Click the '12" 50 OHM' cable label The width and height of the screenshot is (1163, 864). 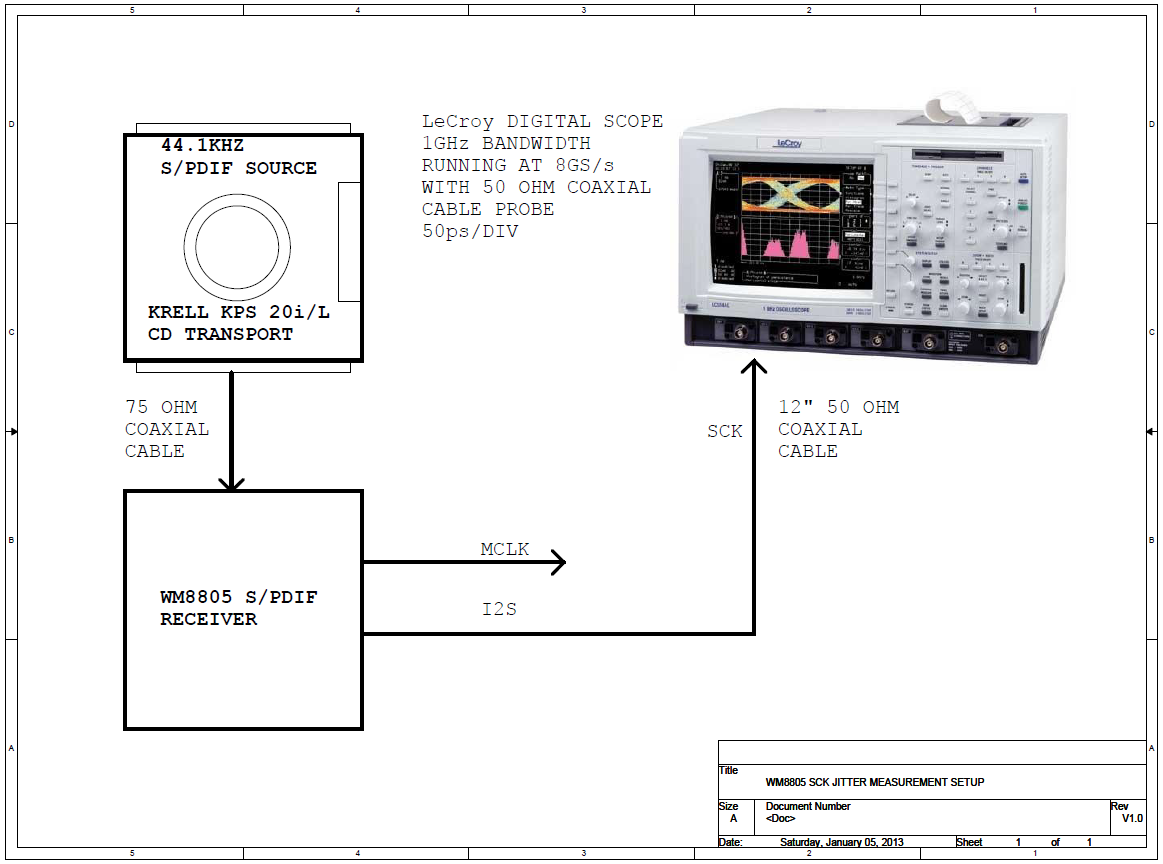tap(839, 407)
